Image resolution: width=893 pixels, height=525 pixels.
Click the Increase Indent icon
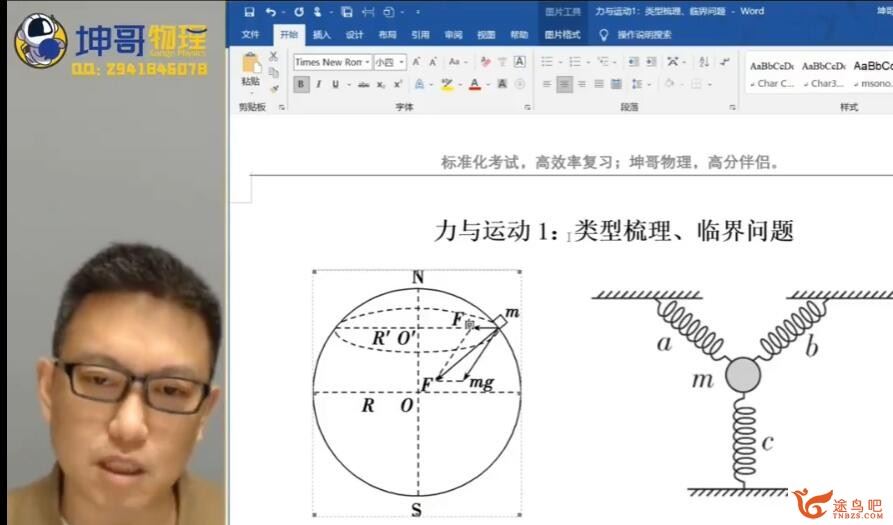click(x=651, y=61)
